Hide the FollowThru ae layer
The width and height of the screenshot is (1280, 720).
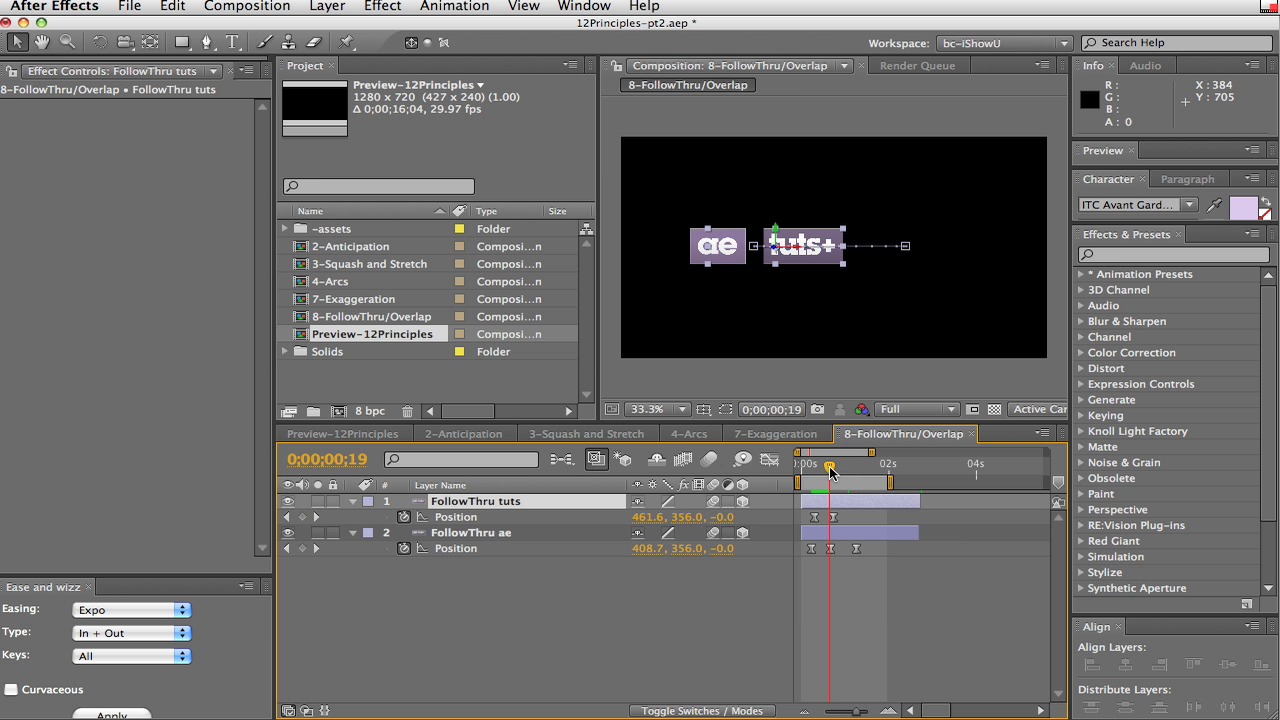[x=288, y=533]
